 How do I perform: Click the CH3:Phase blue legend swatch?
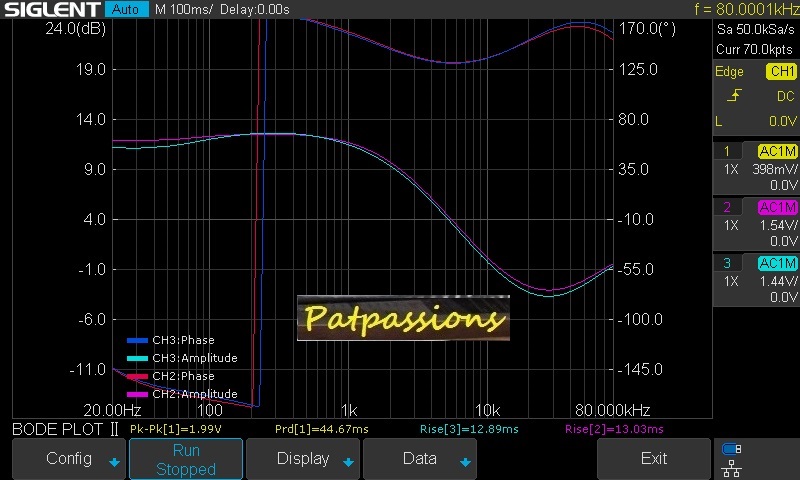[137, 340]
